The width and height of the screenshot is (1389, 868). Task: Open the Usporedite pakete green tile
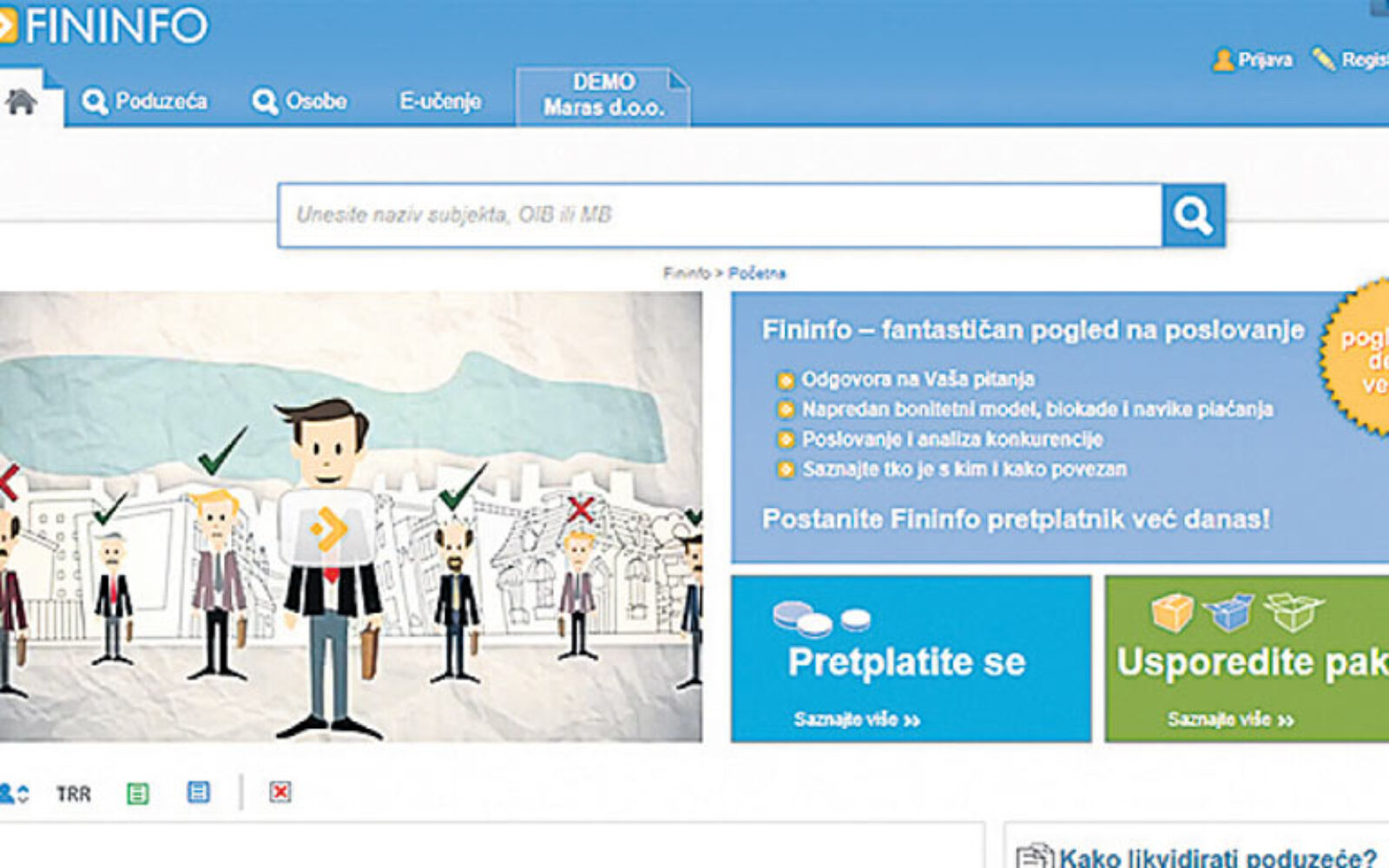click(1247, 659)
